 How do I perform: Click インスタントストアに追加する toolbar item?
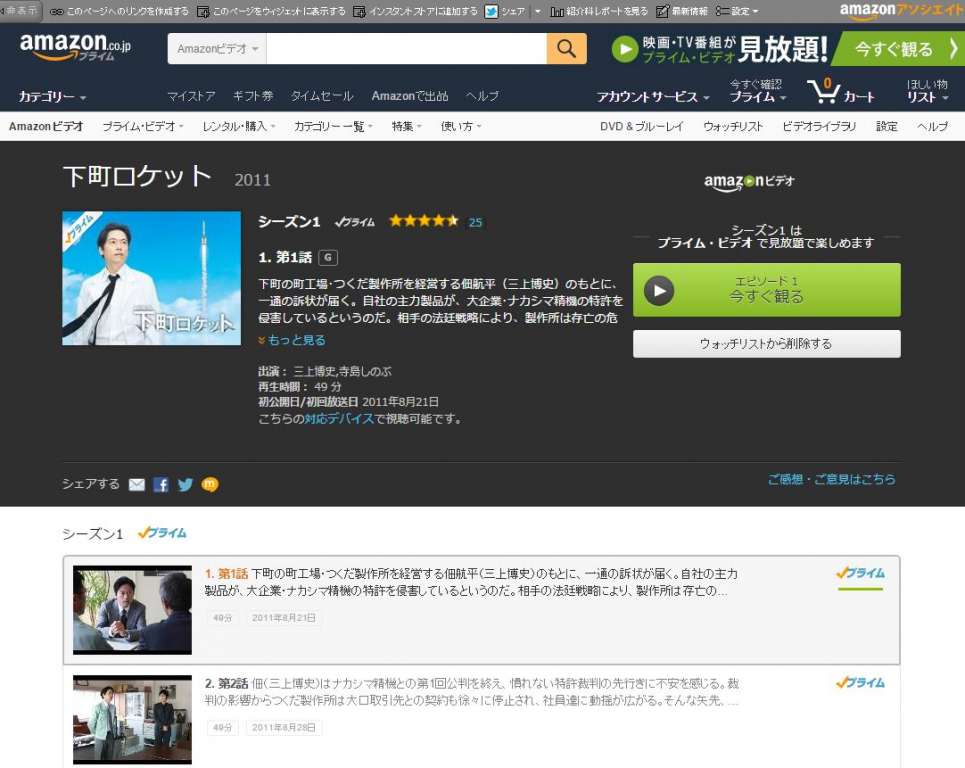coord(415,11)
